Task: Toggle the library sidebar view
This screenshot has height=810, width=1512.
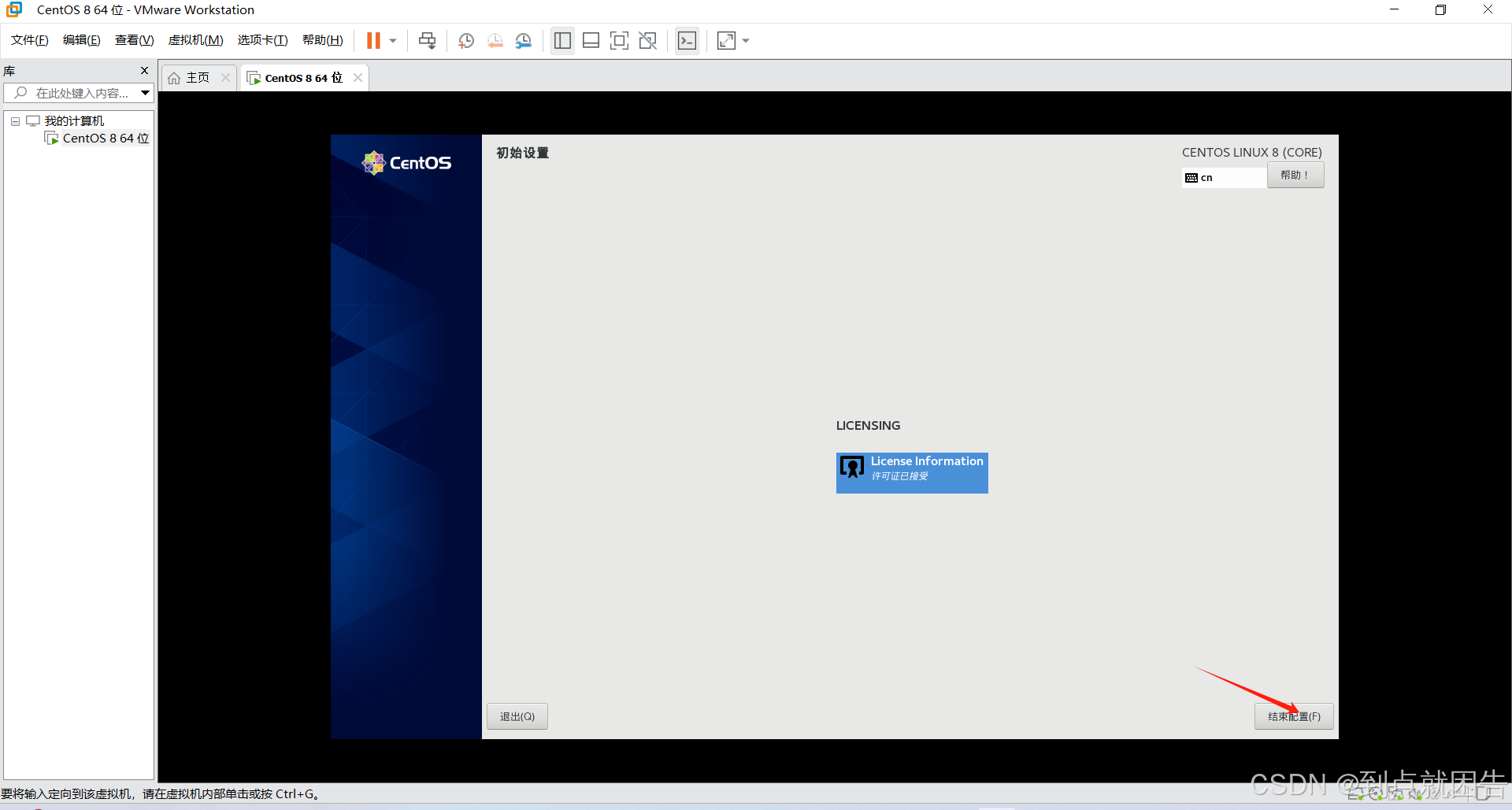Action: pos(562,41)
